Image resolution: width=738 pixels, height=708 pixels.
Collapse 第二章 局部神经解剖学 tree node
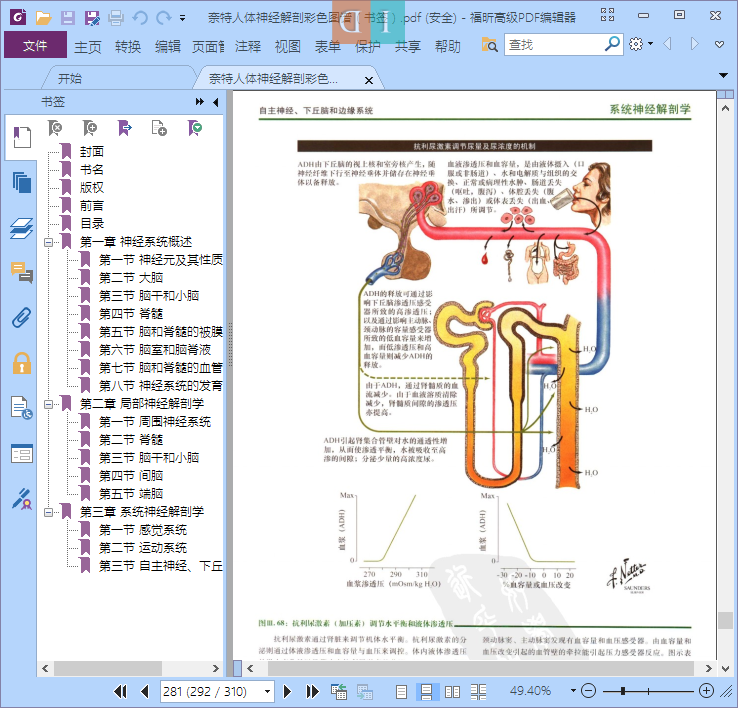point(48,404)
